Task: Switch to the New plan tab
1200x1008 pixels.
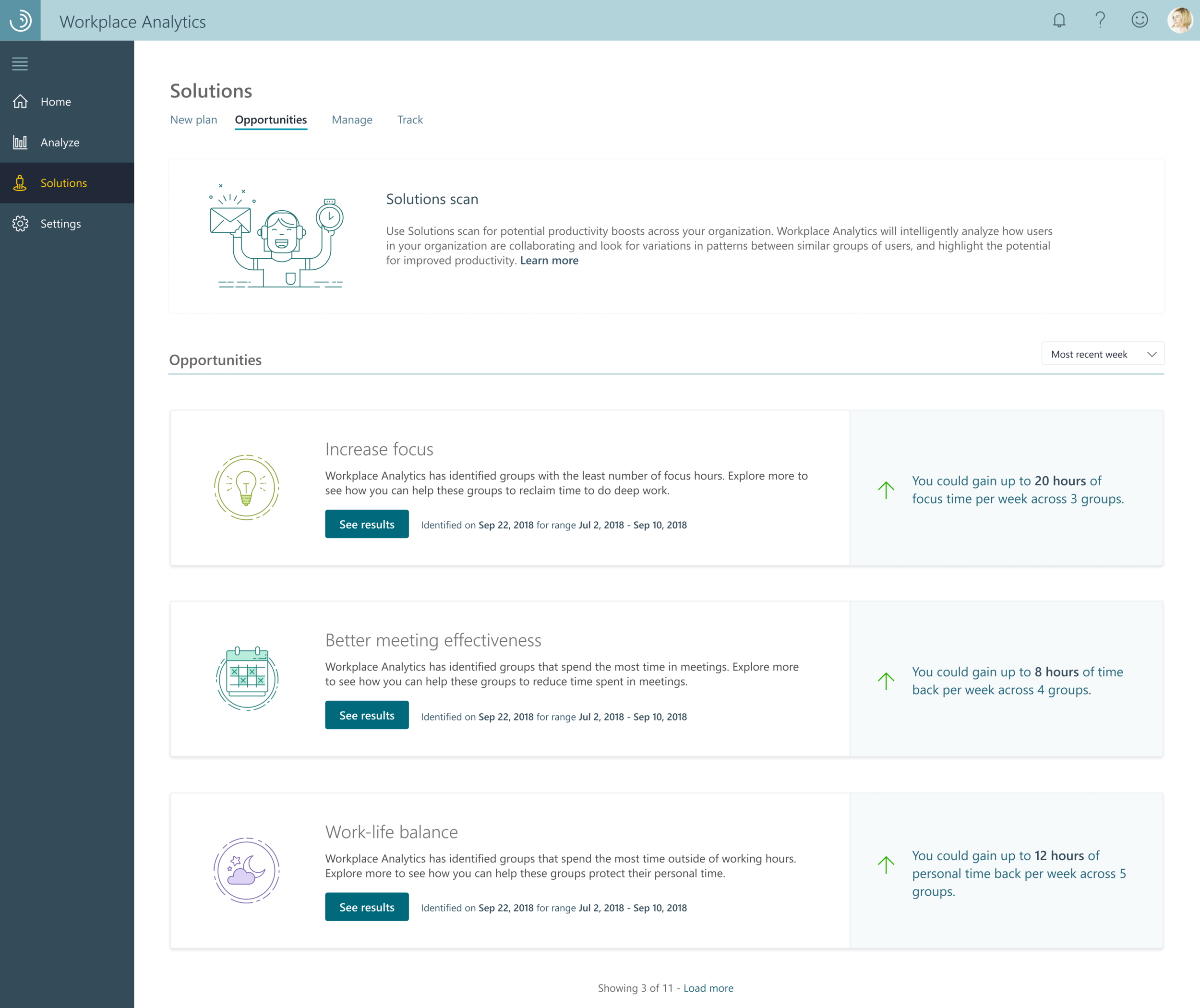Action: [x=194, y=120]
